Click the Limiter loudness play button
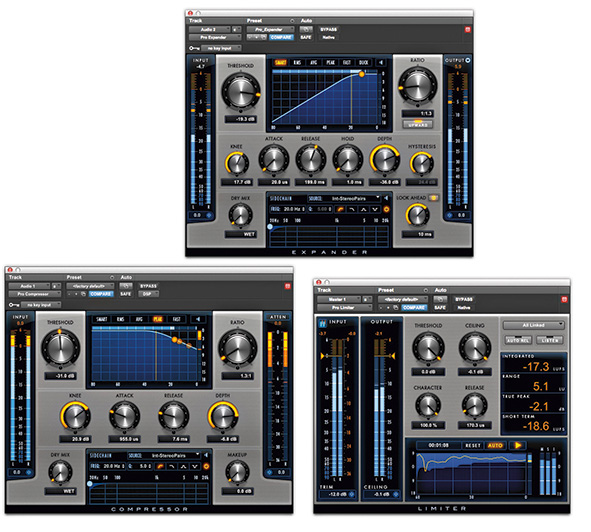Screen dimensions: 591x532 tap(518, 445)
